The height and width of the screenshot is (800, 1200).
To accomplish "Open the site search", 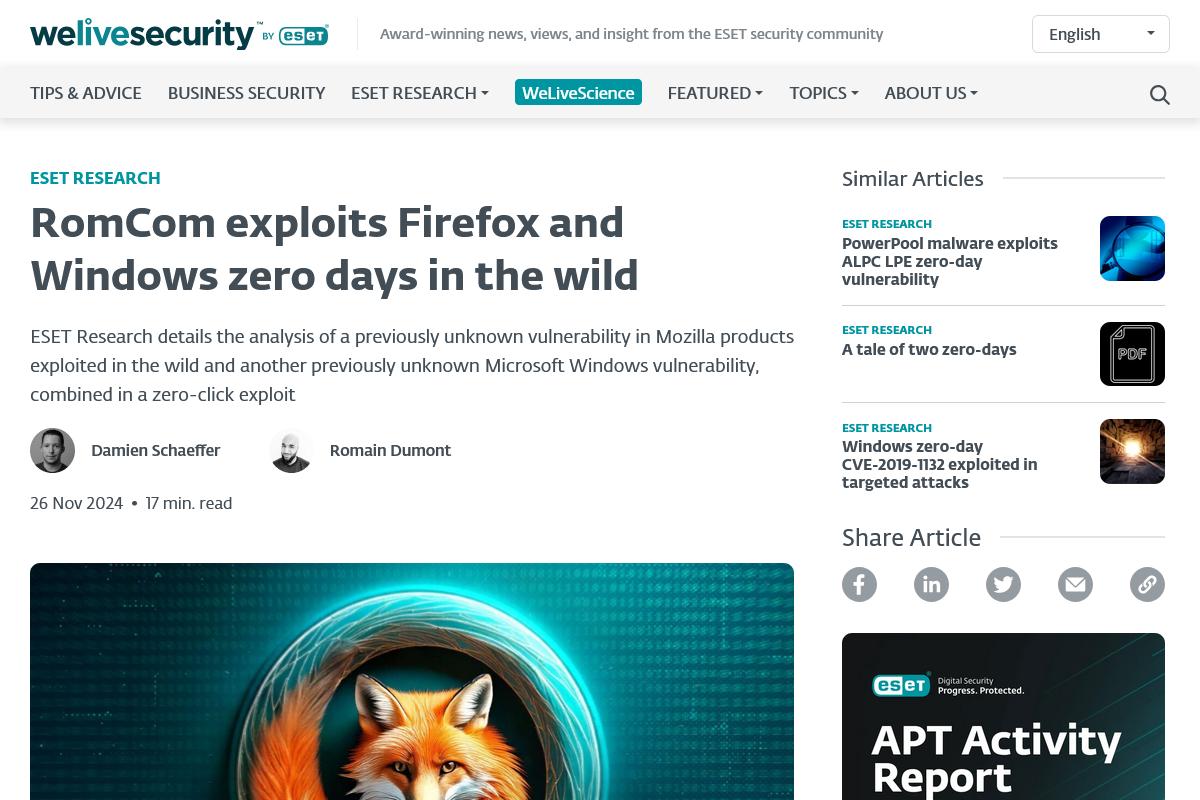I will click(1159, 94).
